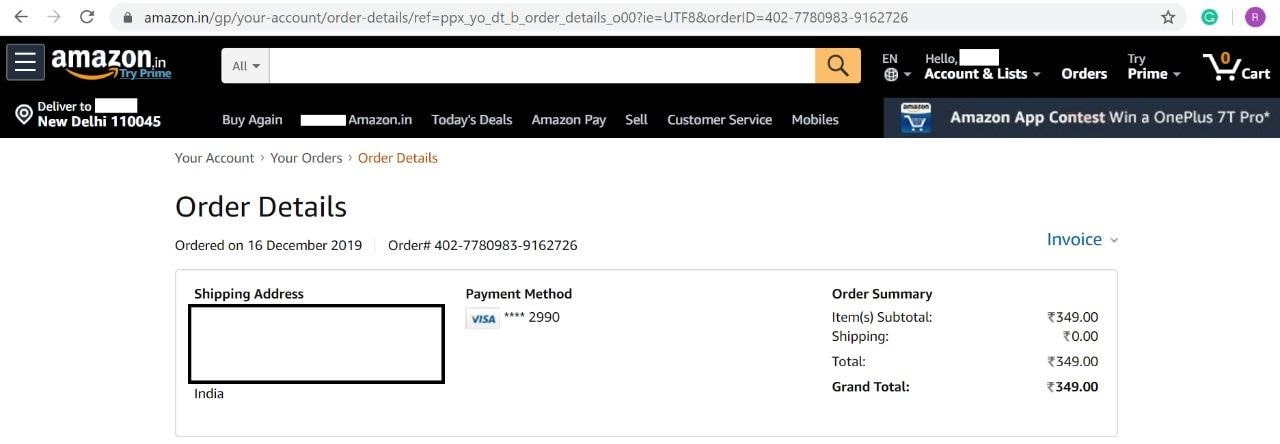Go back to the previous page
This screenshot has height=444, width=1280.
pyautogui.click(x=20, y=17)
